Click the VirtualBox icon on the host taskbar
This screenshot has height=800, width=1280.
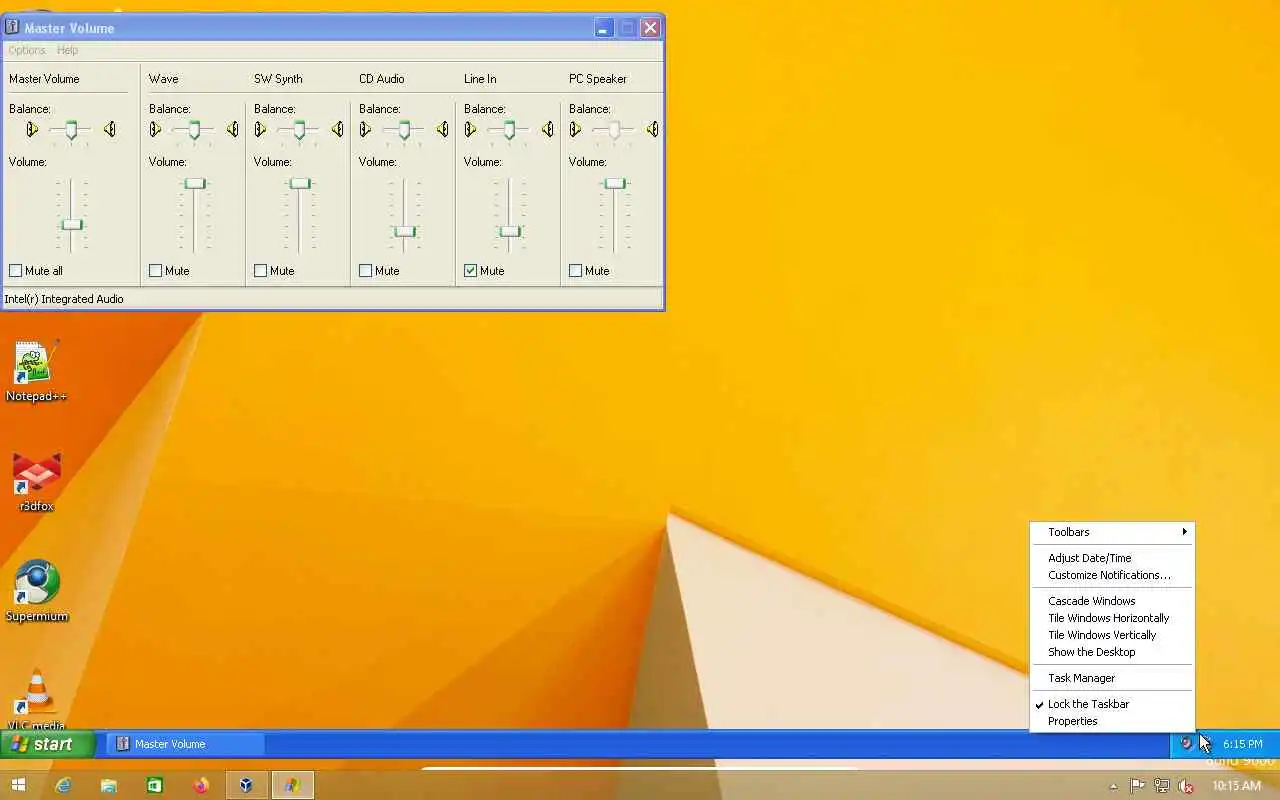coord(245,785)
